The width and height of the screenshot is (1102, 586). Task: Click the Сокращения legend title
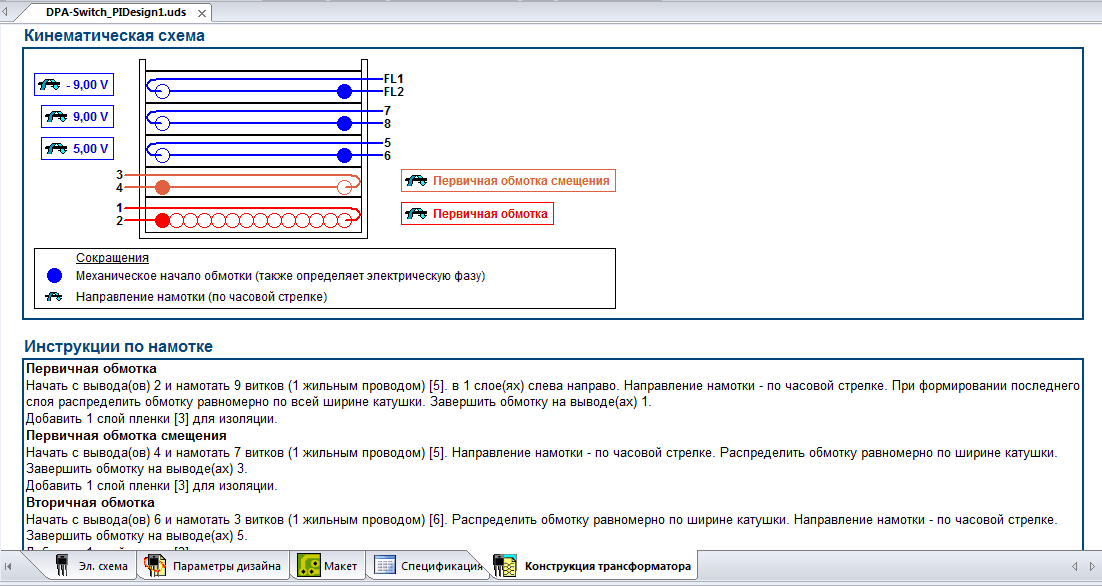click(x=112, y=258)
